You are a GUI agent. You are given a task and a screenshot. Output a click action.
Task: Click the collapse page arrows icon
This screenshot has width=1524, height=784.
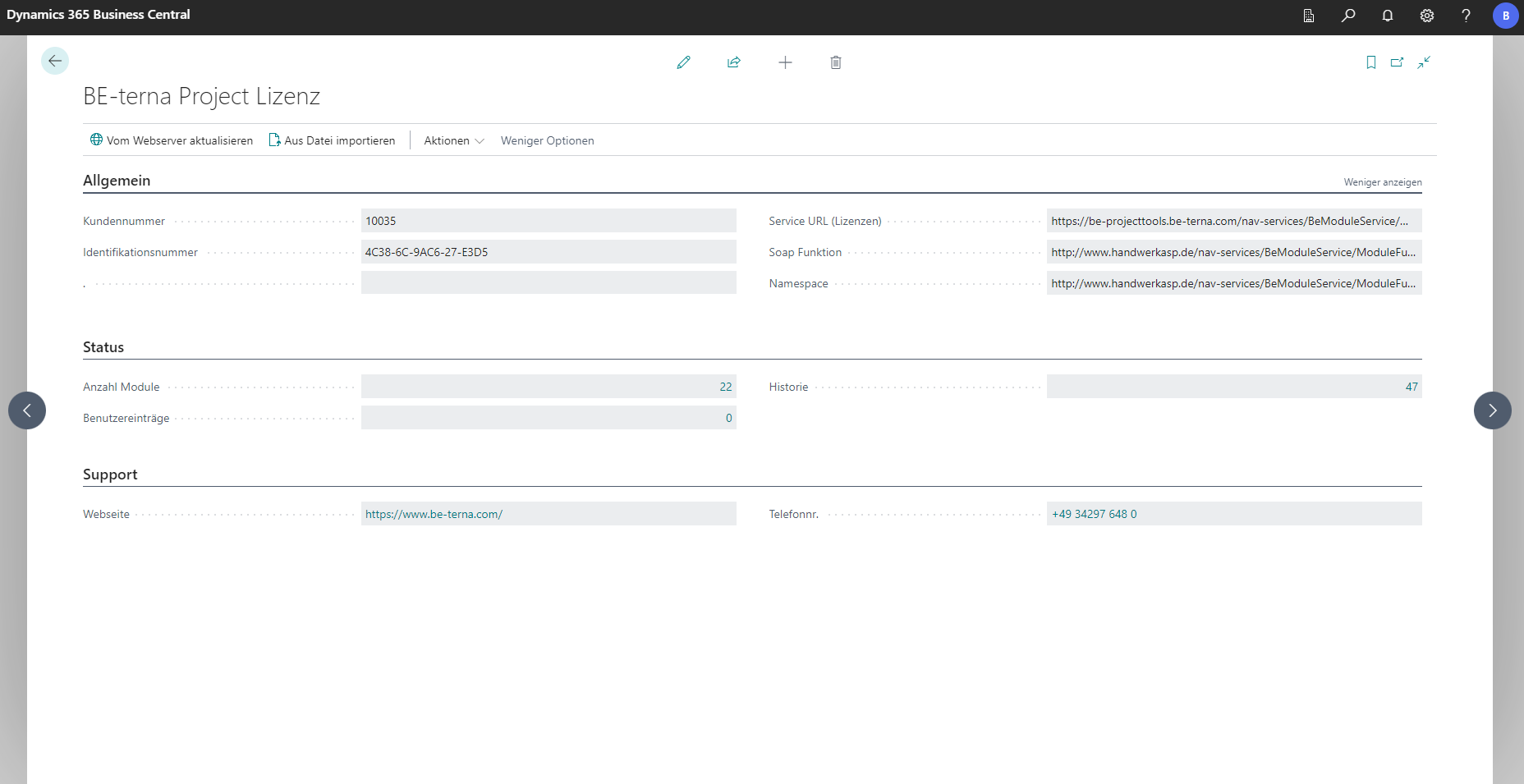[x=1424, y=62]
